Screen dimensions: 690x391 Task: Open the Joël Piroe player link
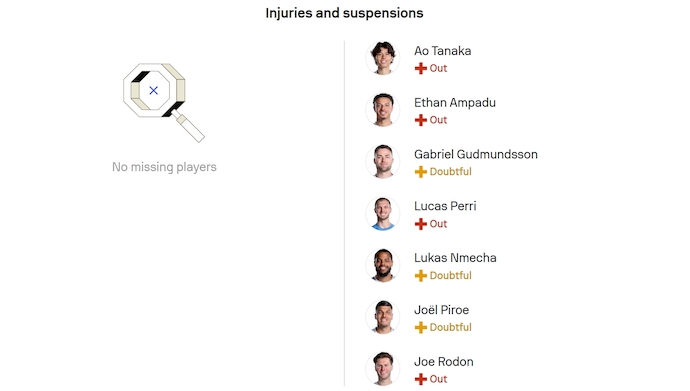click(x=441, y=310)
